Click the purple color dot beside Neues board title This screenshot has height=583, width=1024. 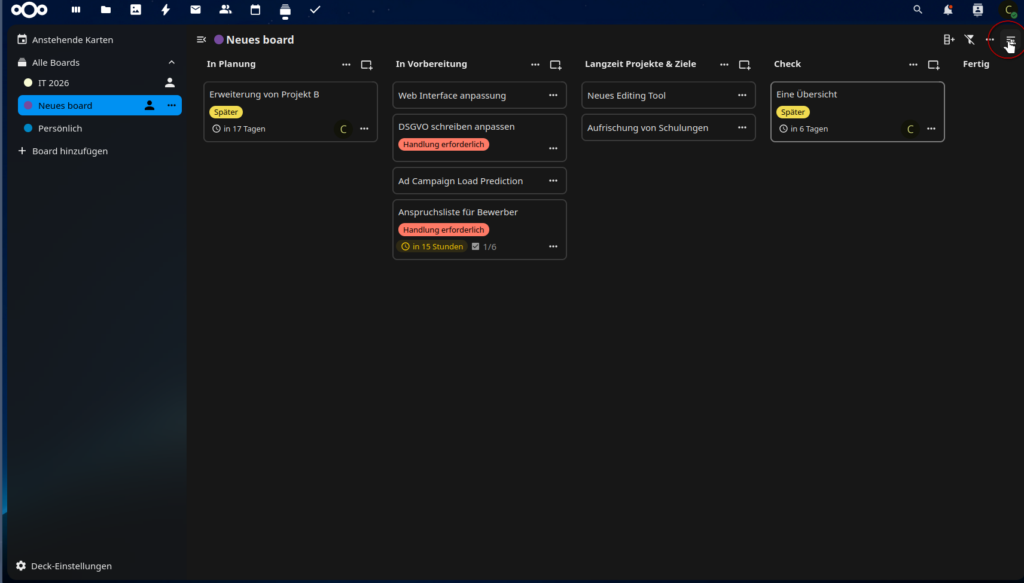(x=218, y=40)
